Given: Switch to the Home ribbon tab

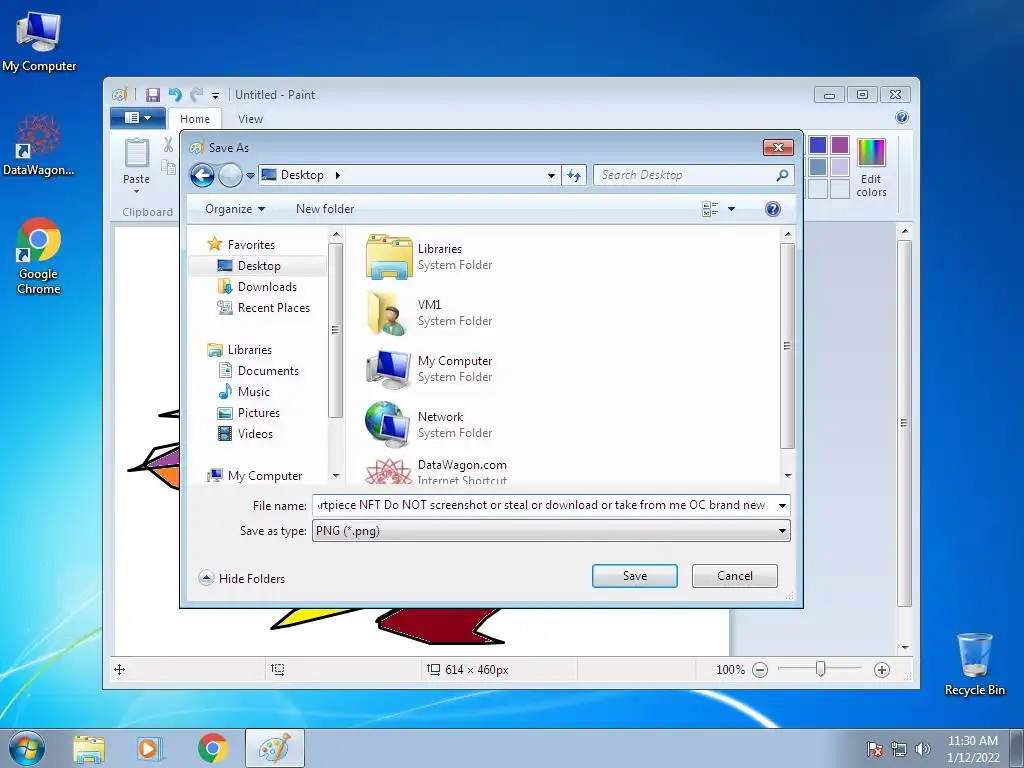Looking at the screenshot, I should coord(195,119).
